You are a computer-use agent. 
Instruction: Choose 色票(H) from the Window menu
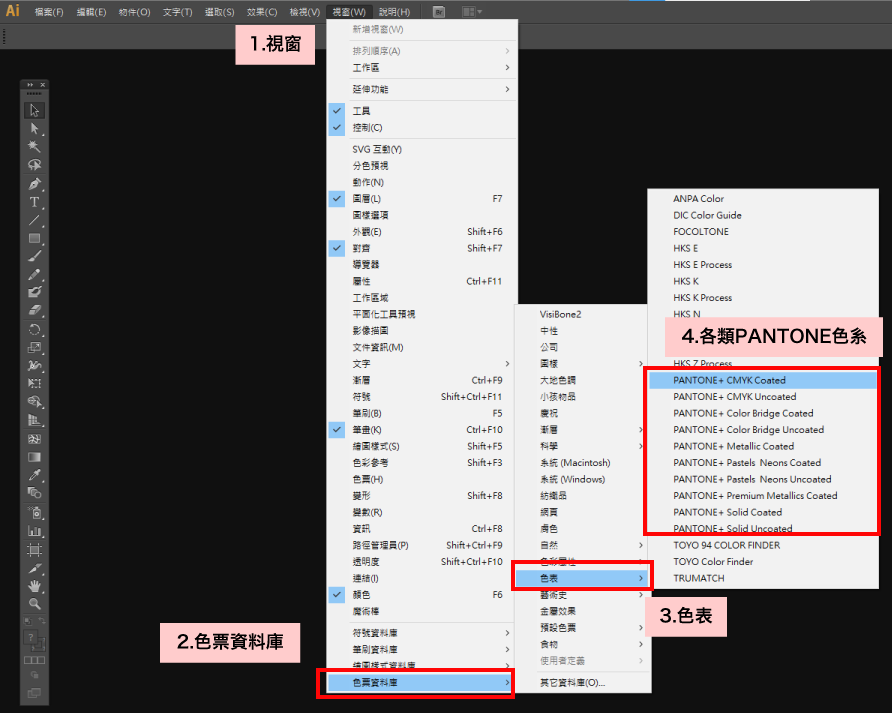coord(423,479)
